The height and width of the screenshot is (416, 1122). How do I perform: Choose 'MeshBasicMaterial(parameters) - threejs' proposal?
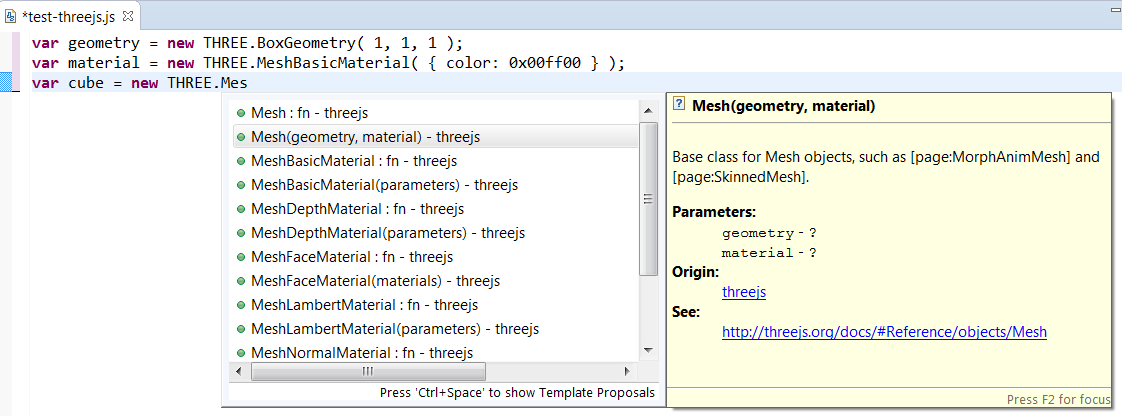[436, 185]
